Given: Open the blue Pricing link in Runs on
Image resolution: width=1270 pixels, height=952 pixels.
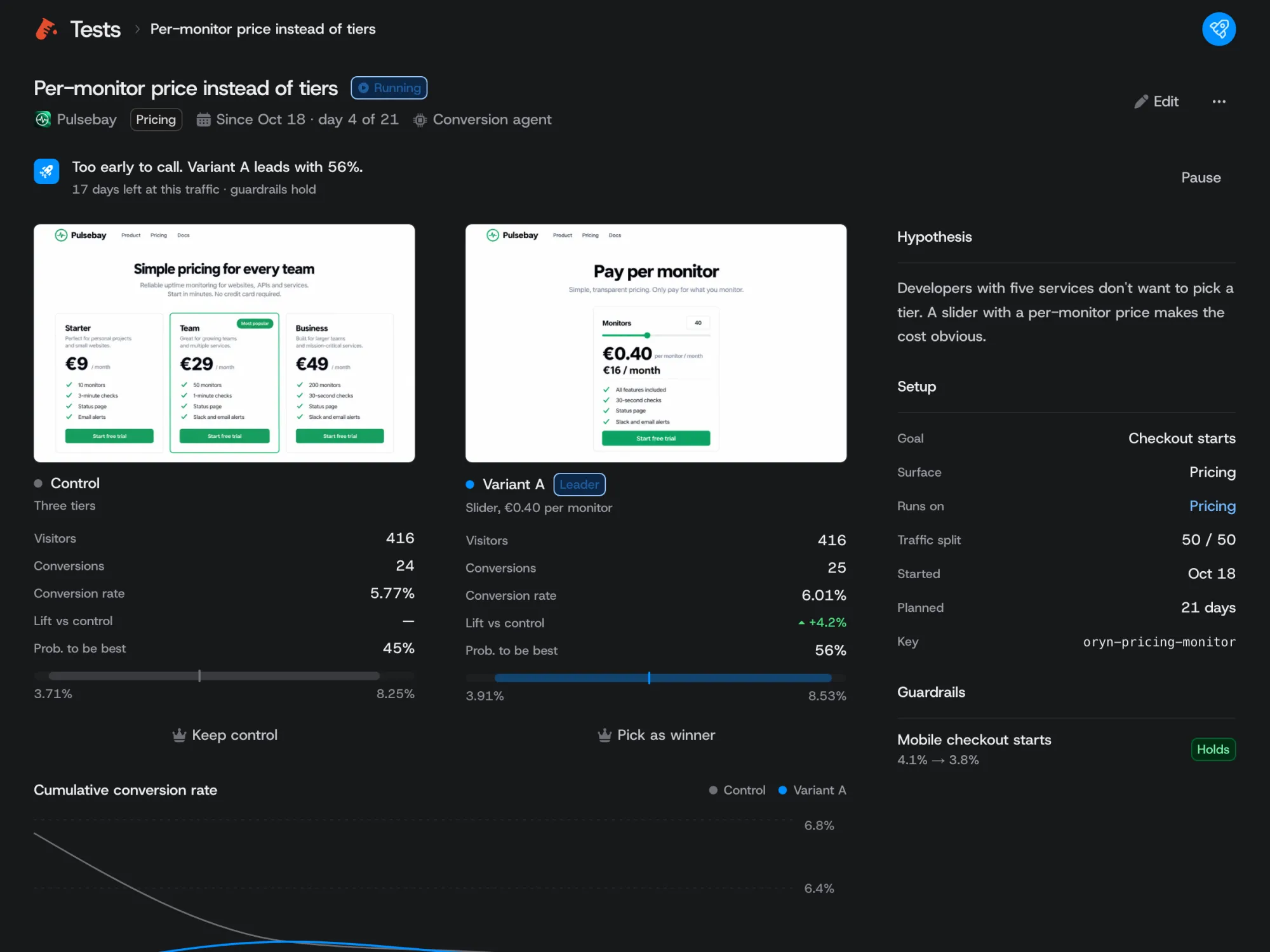Looking at the screenshot, I should click(x=1212, y=506).
